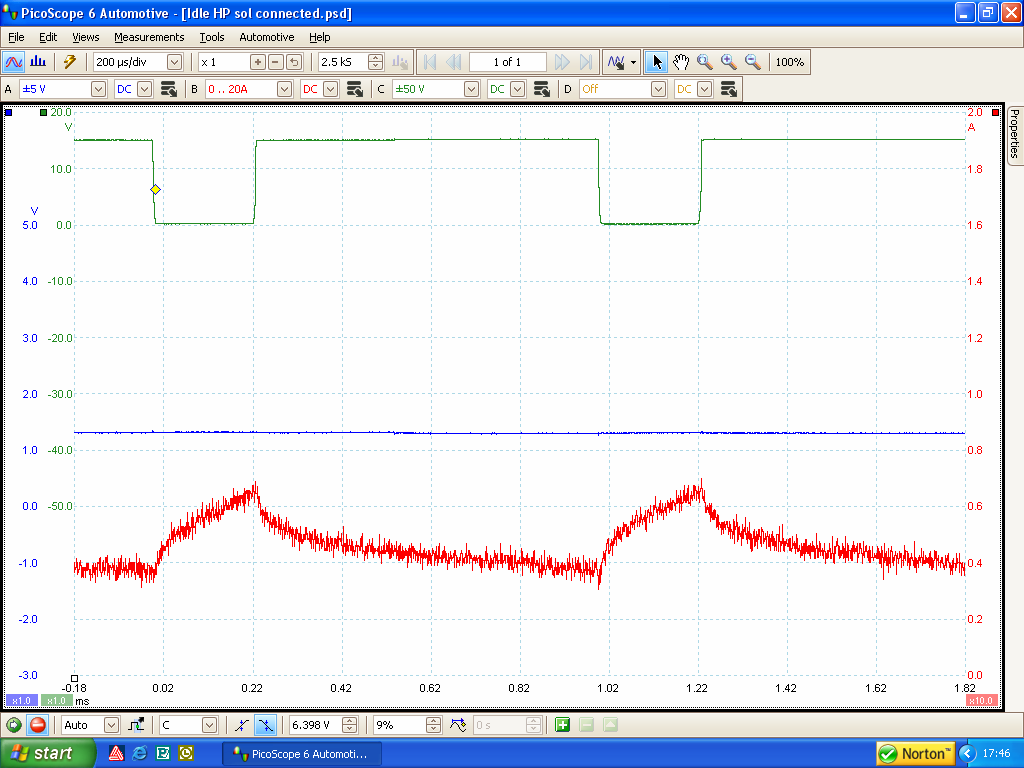This screenshot has height=768, width=1024.
Task: Open the Edit menu
Action: tap(48, 37)
